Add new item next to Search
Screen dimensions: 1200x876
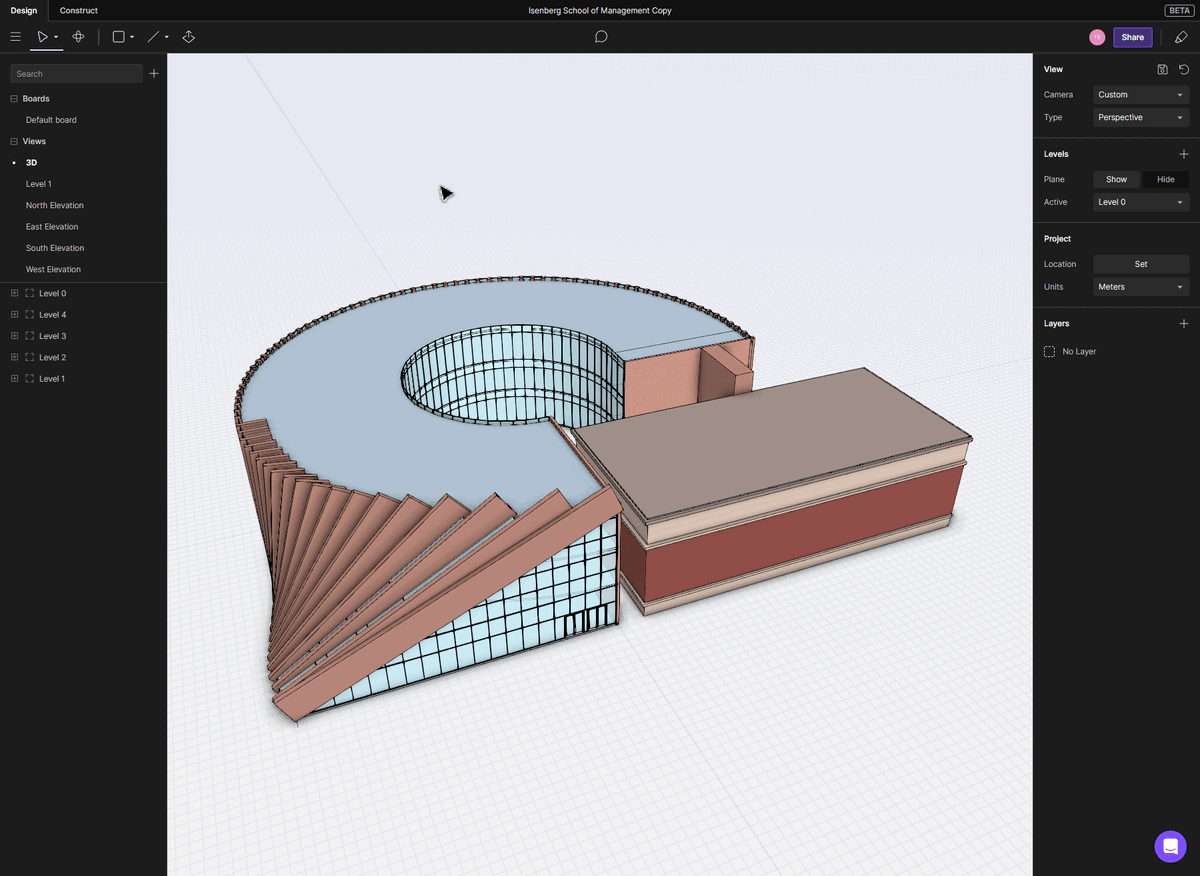point(154,74)
